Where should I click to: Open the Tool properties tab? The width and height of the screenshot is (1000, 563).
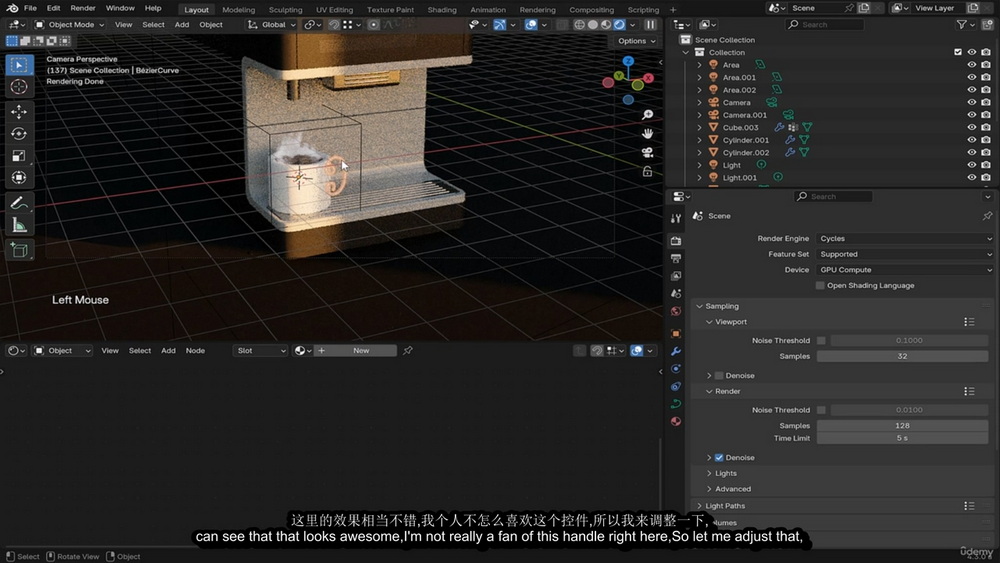[676, 219]
